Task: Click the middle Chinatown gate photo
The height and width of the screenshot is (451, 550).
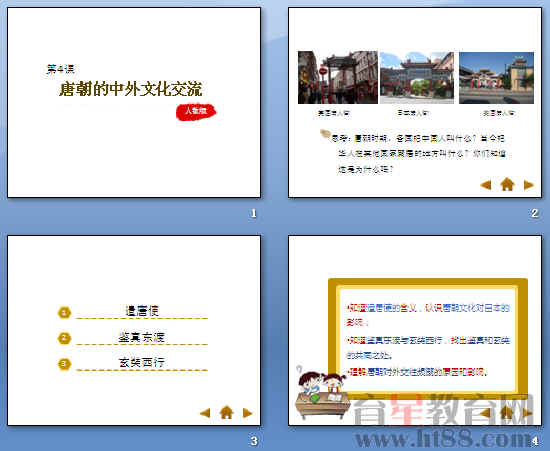Action: (x=417, y=78)
